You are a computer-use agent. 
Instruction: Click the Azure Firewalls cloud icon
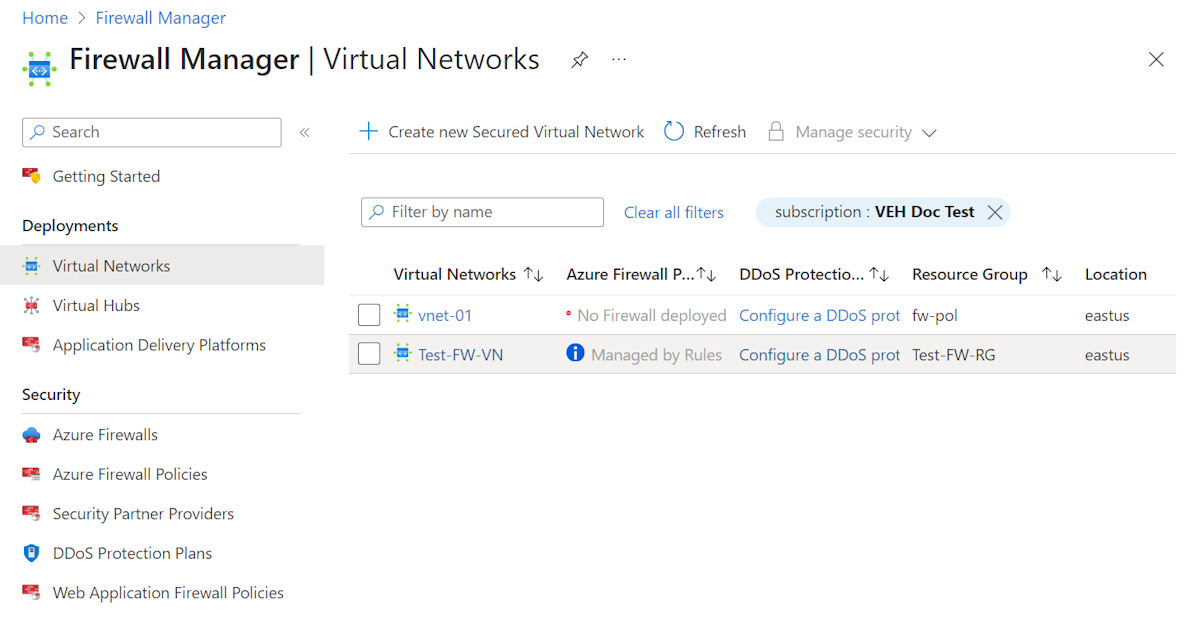[x=32, y=435]
